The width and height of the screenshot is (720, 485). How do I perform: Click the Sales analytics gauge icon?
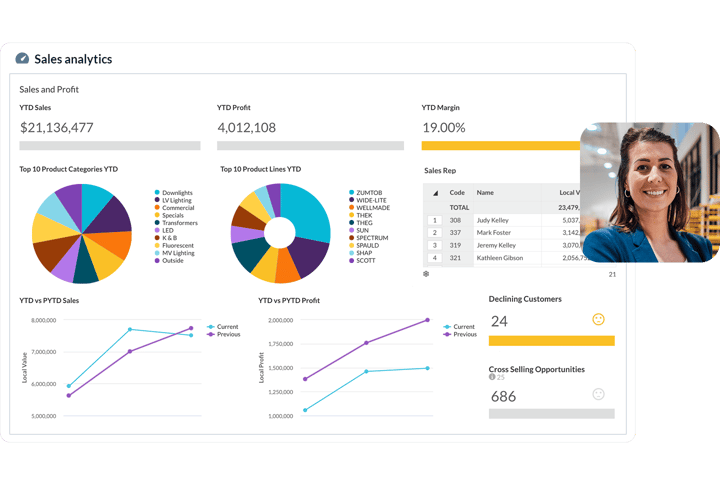[22, 59]
